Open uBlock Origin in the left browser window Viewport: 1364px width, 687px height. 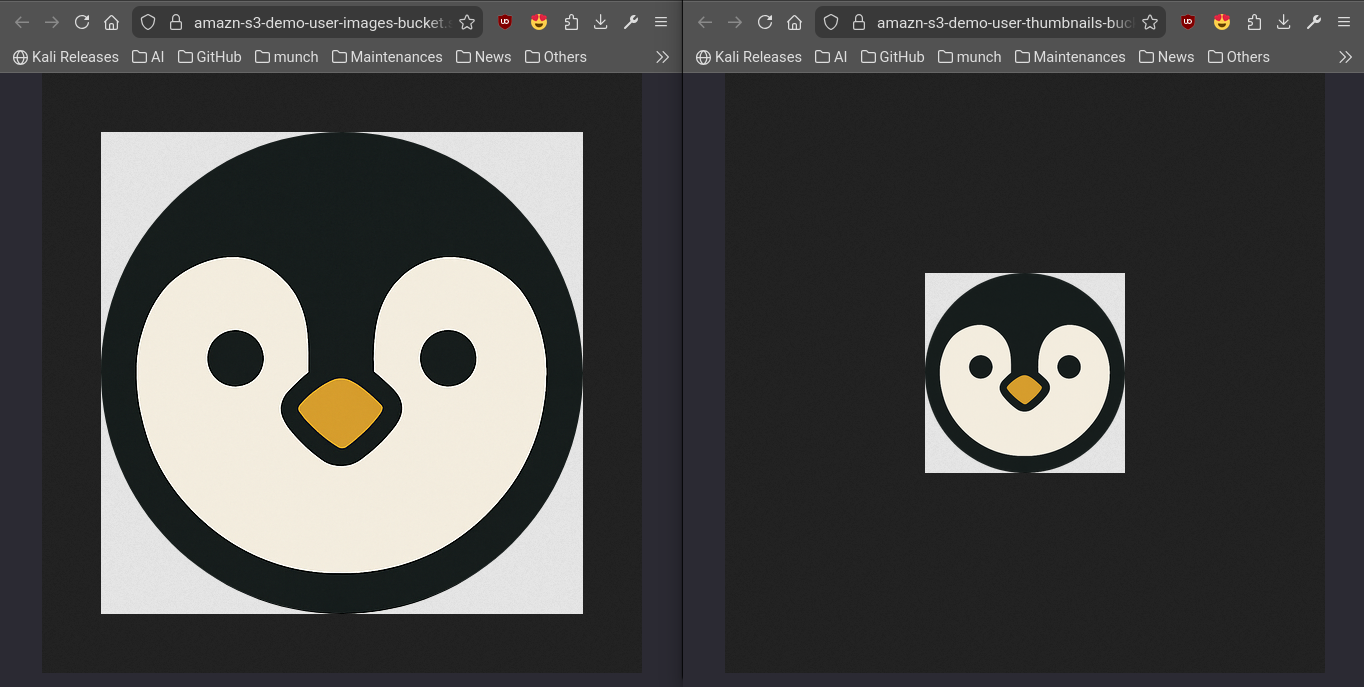(x=505, y=22)
